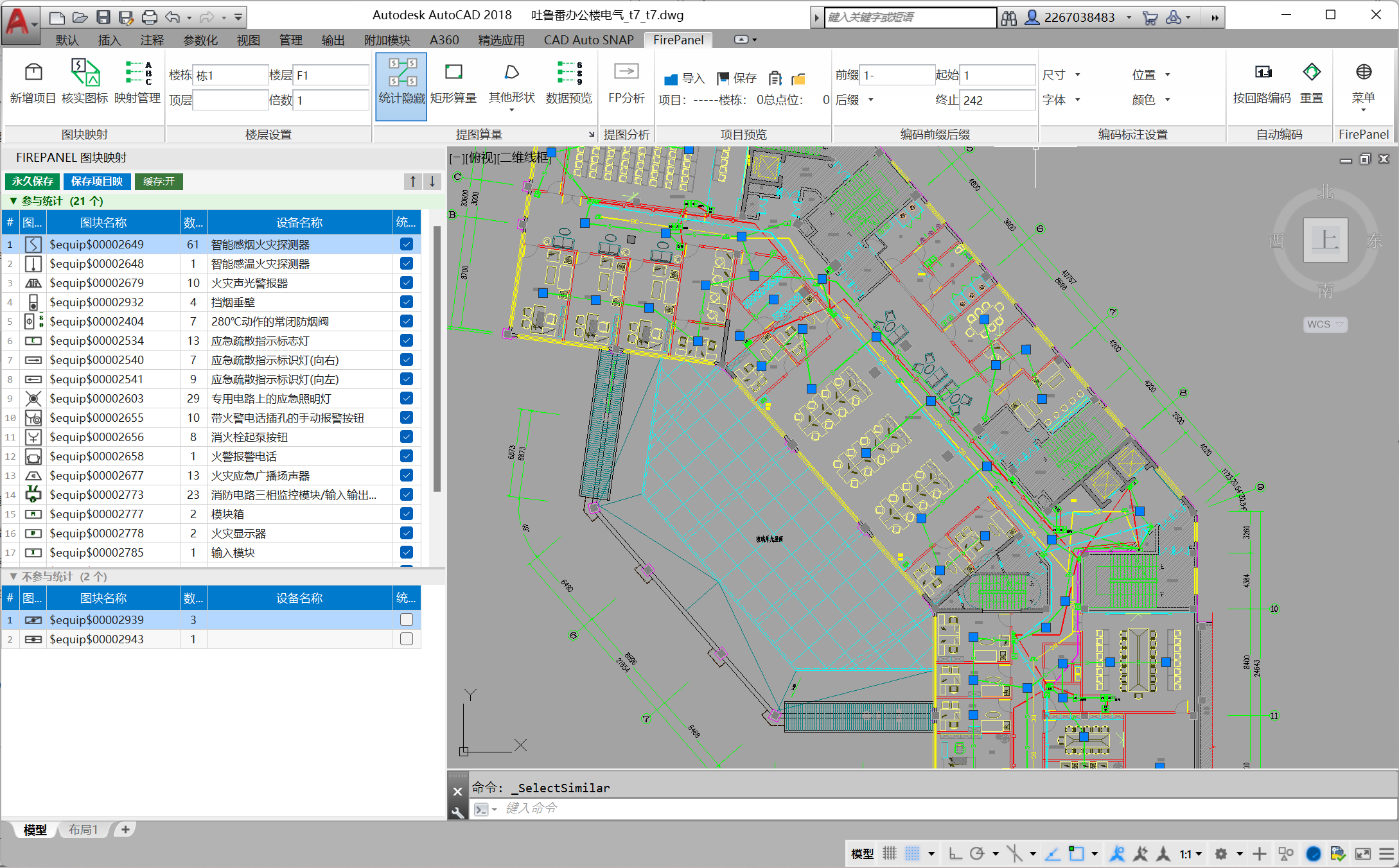Click the 按回路编码 loop coding icon

click(1262, 83)
